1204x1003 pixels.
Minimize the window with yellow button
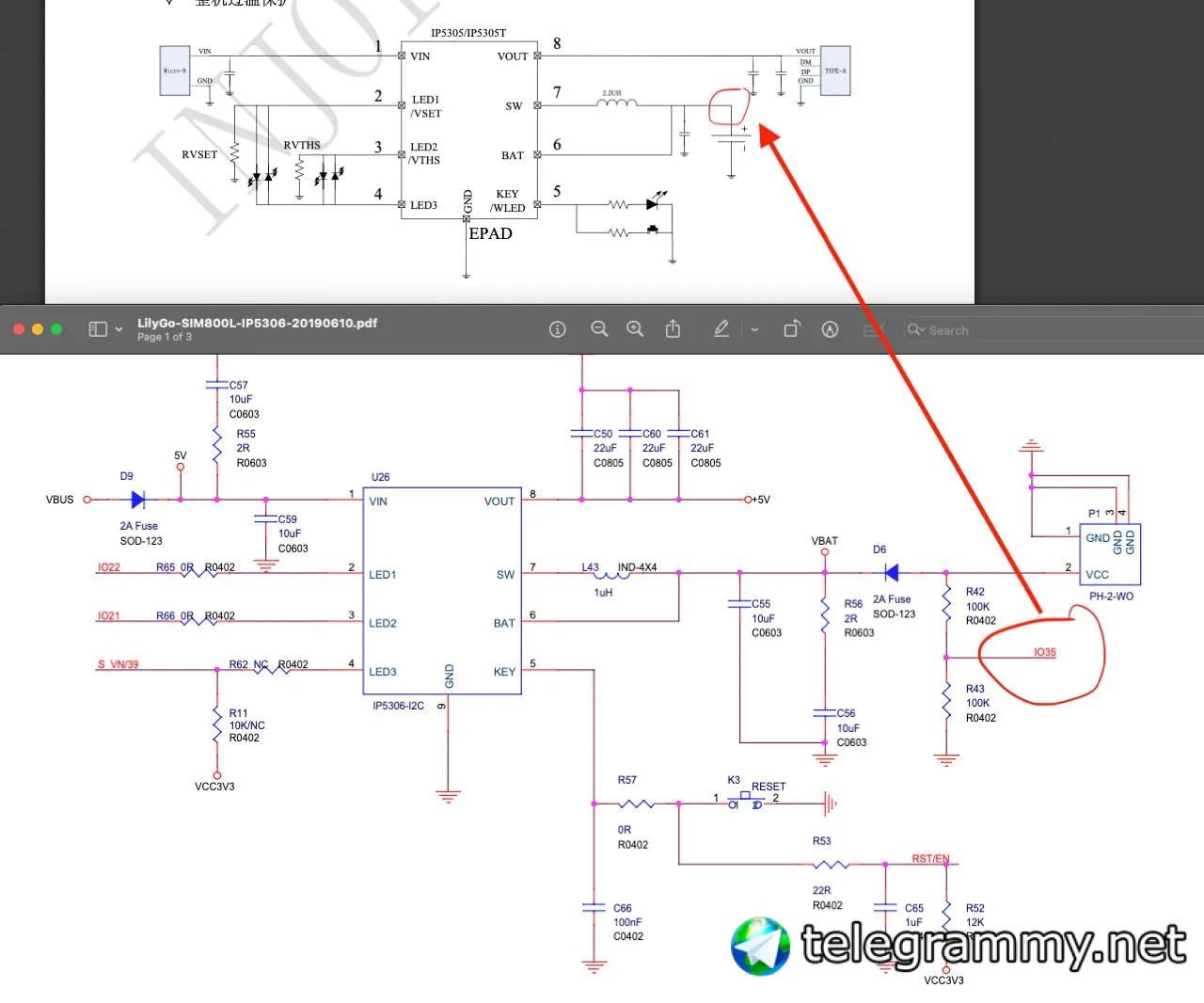pos(38,329)
